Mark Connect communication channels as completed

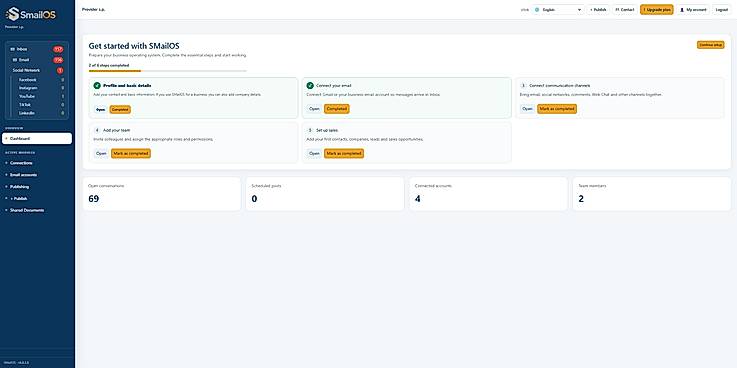coord(557,109)
